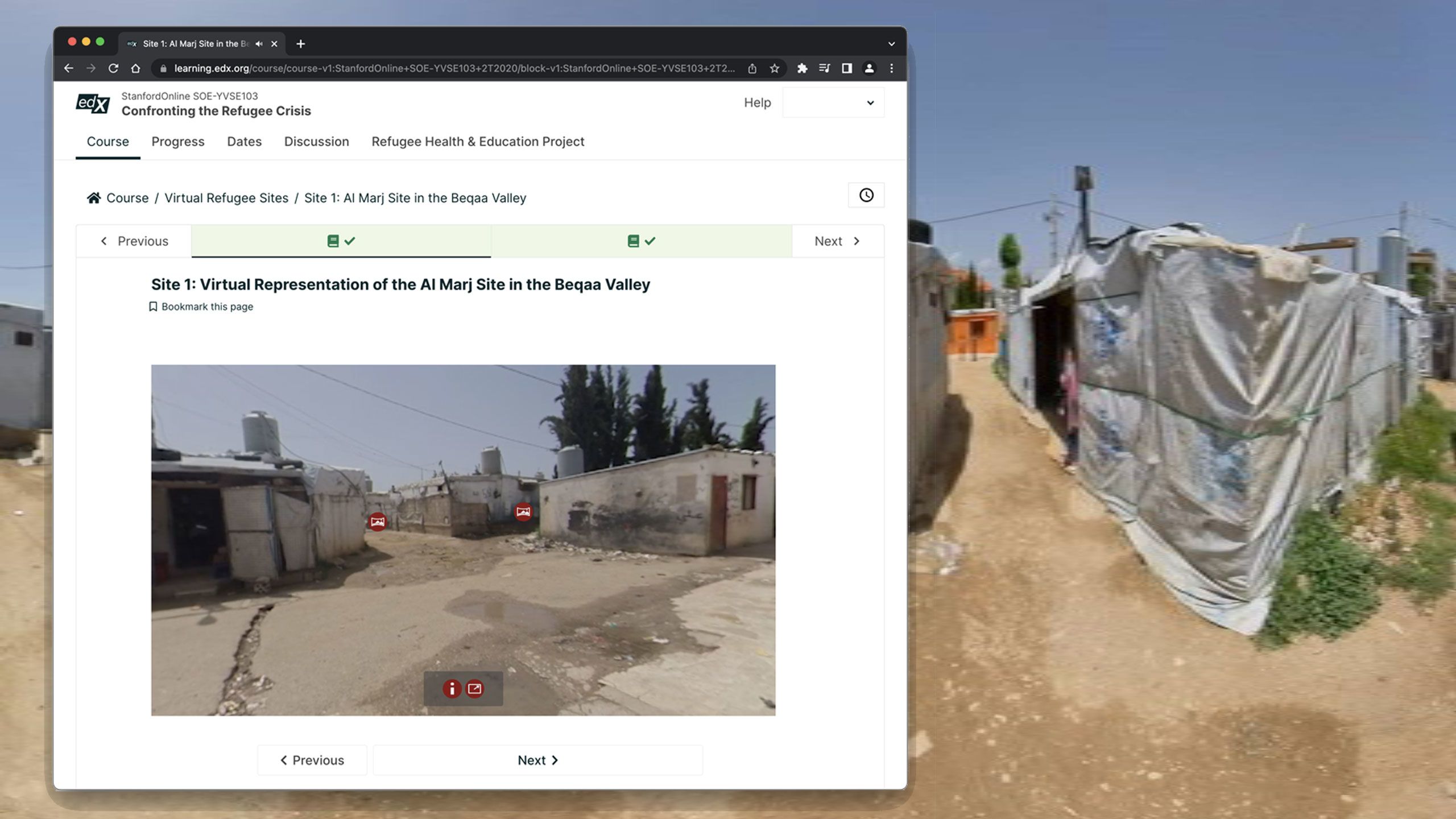Open the Extensions puzzle icon
The height and width of the screenshot is (819, 1456).
tap(802, 68)
